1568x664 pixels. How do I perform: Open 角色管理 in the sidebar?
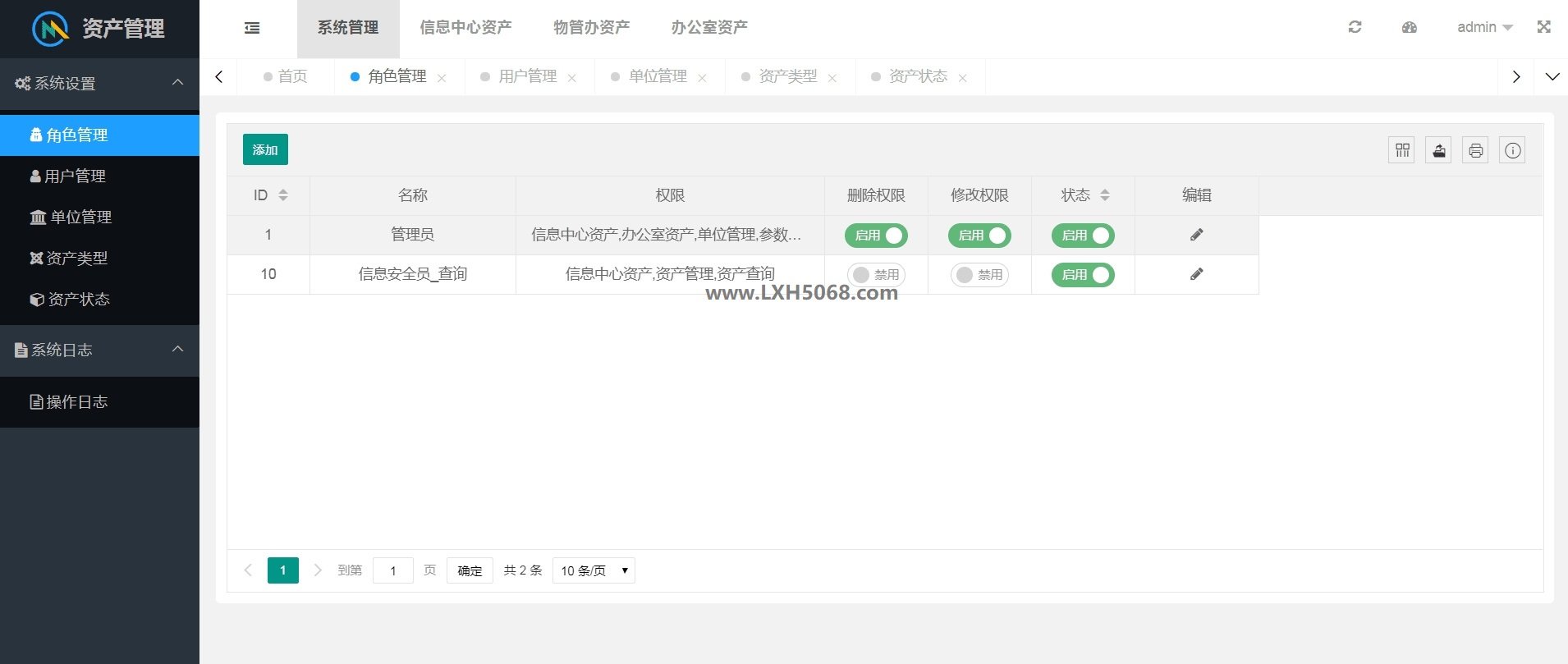99,135
